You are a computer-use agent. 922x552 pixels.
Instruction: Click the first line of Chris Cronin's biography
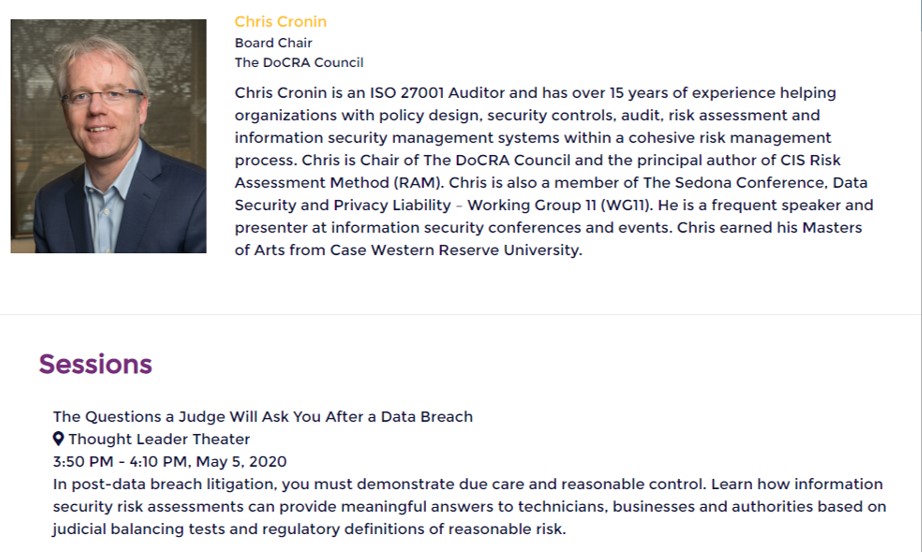pyautogui.click(x=535, y=93)
